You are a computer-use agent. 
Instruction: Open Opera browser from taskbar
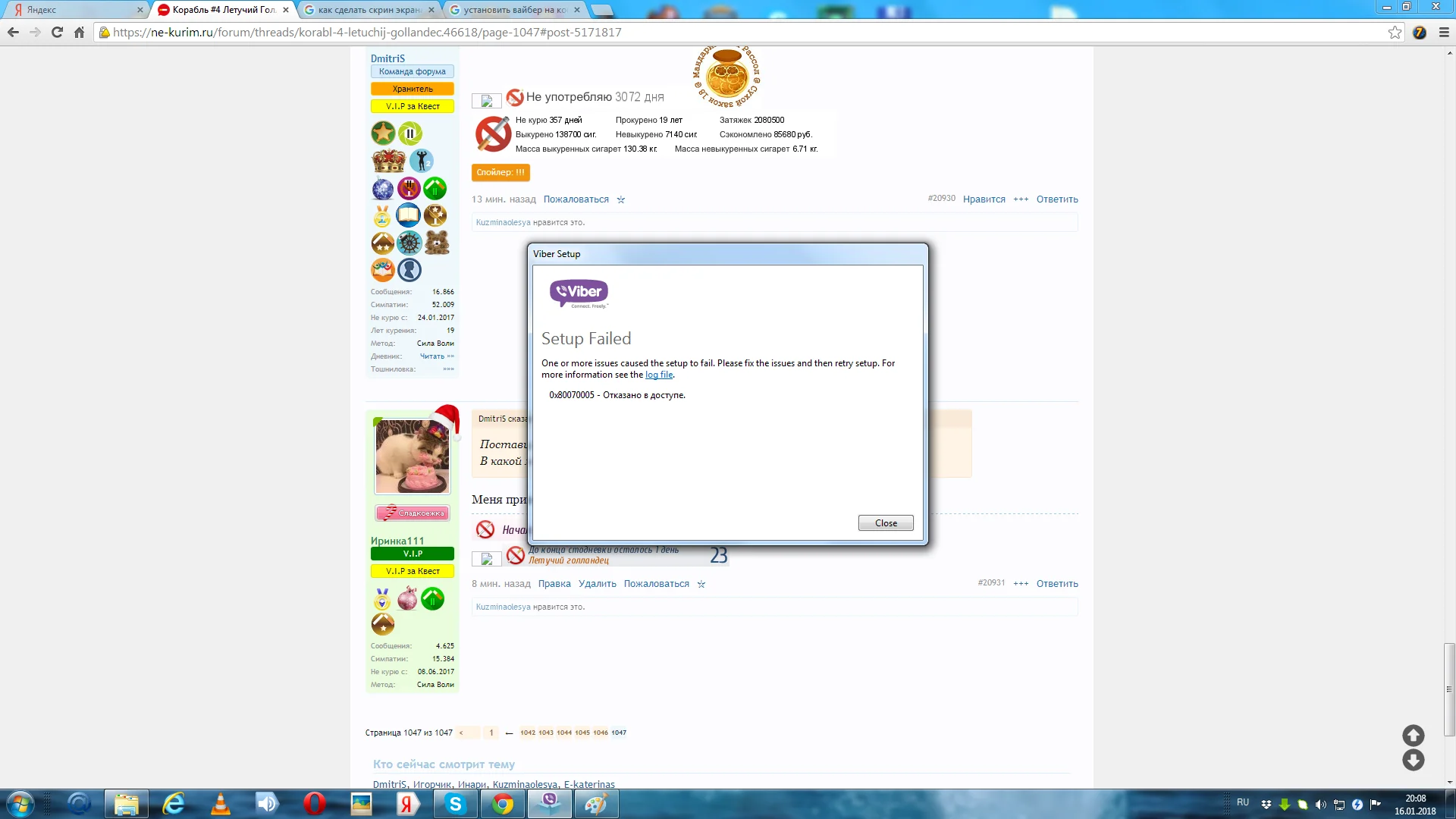tap(313, 804)
